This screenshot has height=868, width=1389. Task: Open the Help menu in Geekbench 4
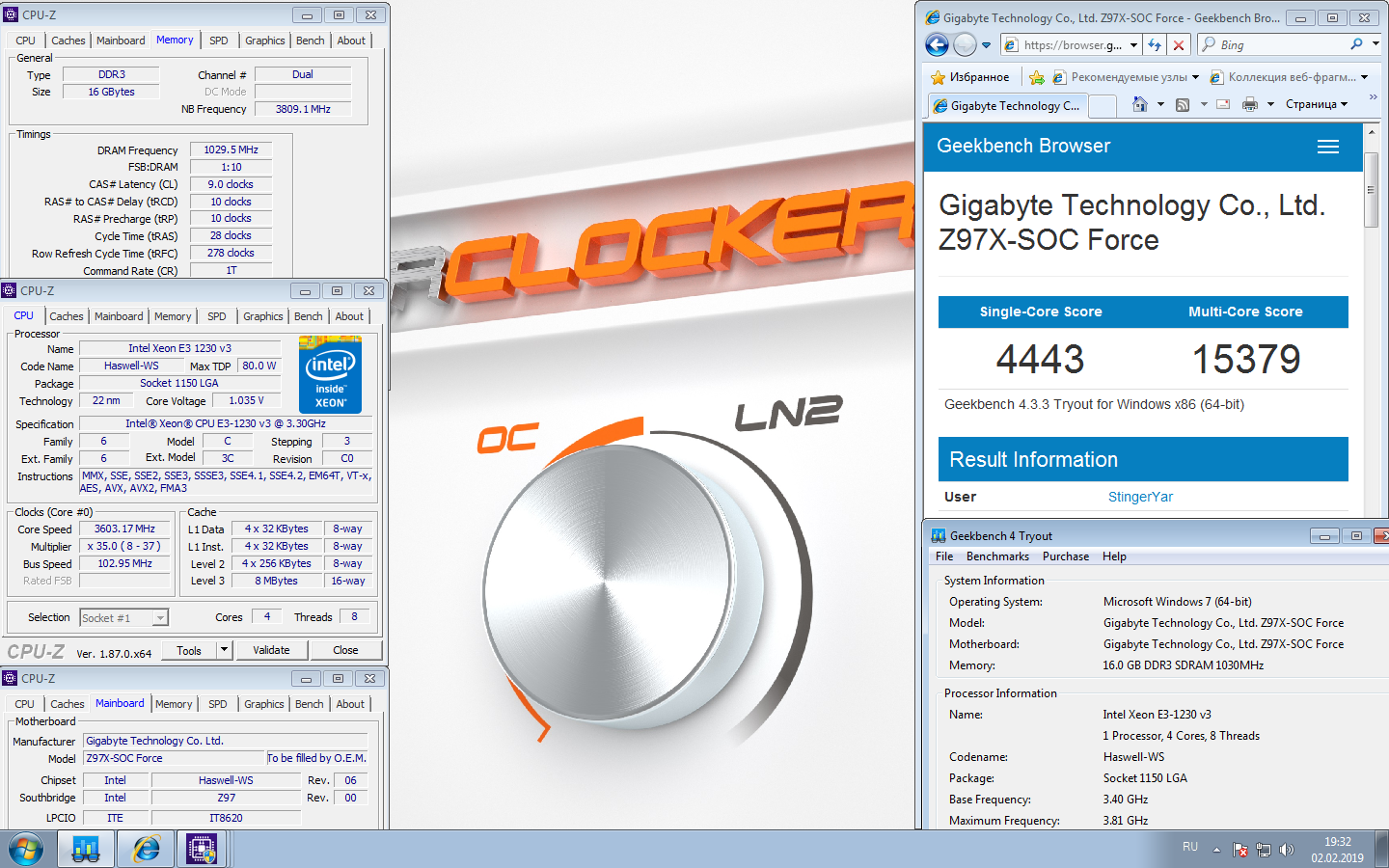(1114, 556)
